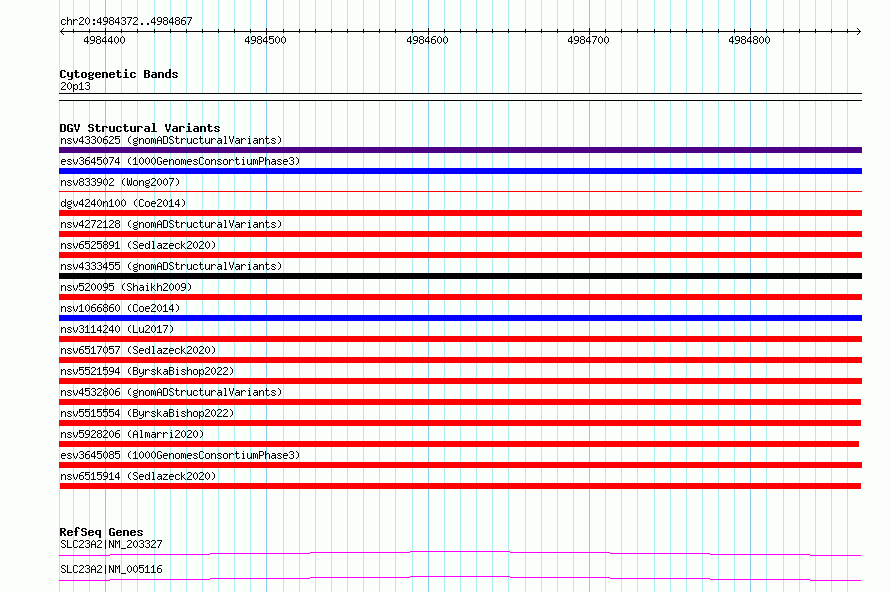Screen dimensions: 890x592
Task: Select the thin red nsv833902 variant line
Action: click(460, 192)
